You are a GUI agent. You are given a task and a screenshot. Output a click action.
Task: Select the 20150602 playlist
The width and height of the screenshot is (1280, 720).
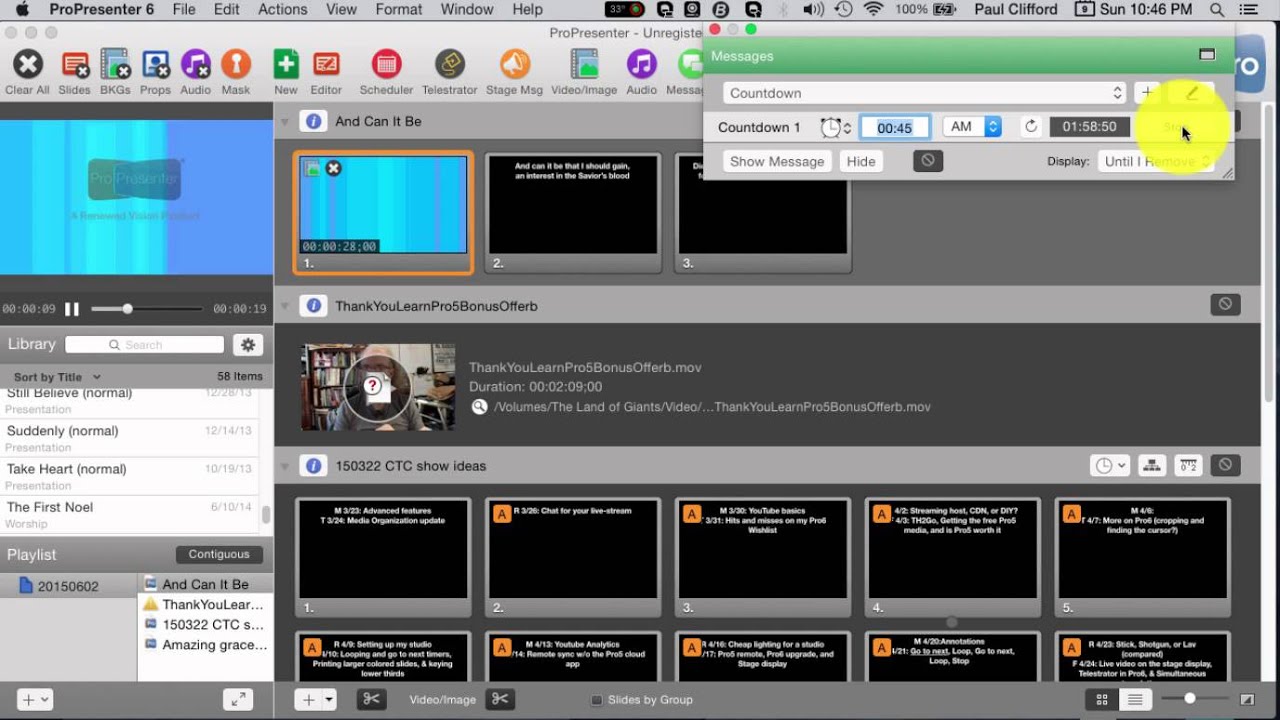pos(68,586)
